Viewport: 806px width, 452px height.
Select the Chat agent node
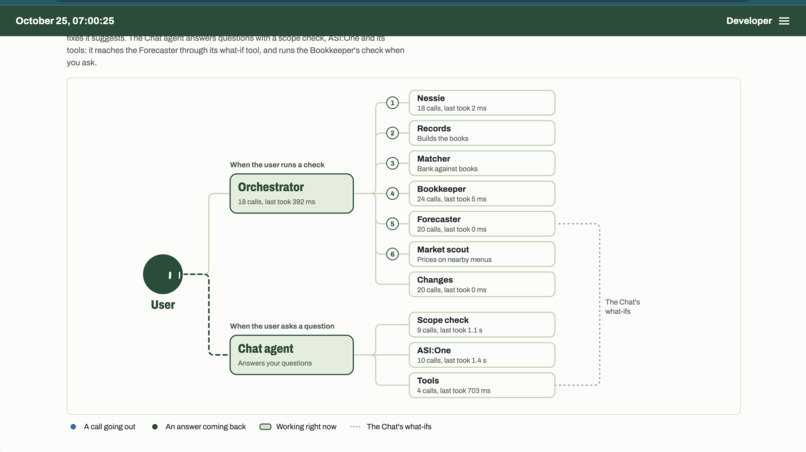point(291,355)
